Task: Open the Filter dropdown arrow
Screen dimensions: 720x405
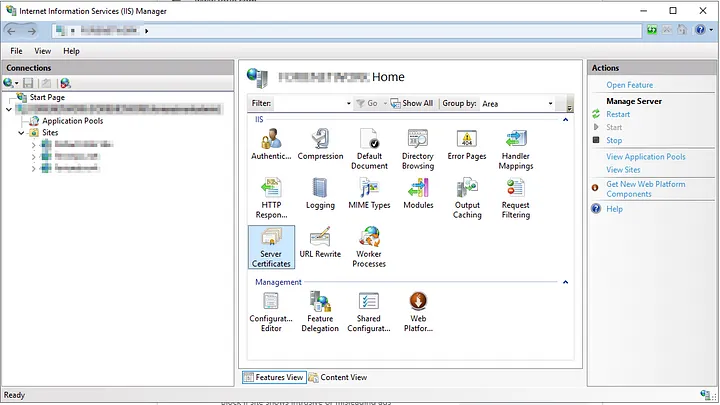Action: [349, 104]
